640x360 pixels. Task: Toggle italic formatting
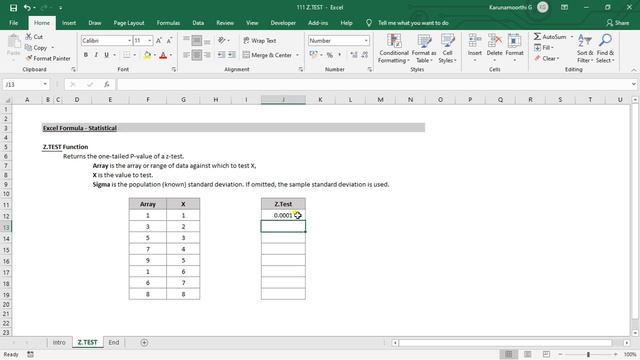[96, 55]
